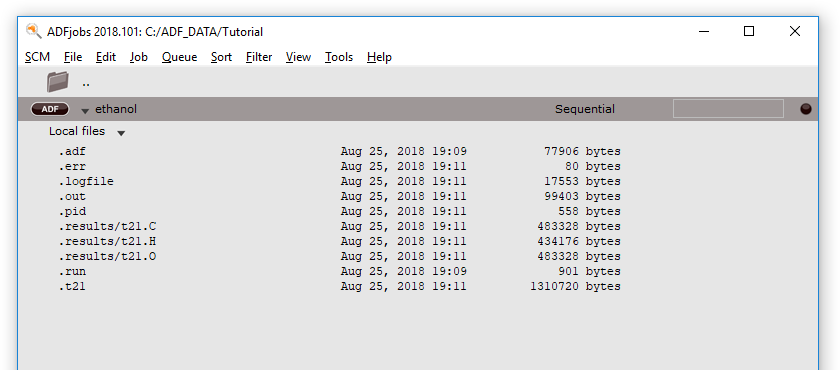The image size is (840, 370).
Task: Select the ethanol job name
Action: [116, 109]
